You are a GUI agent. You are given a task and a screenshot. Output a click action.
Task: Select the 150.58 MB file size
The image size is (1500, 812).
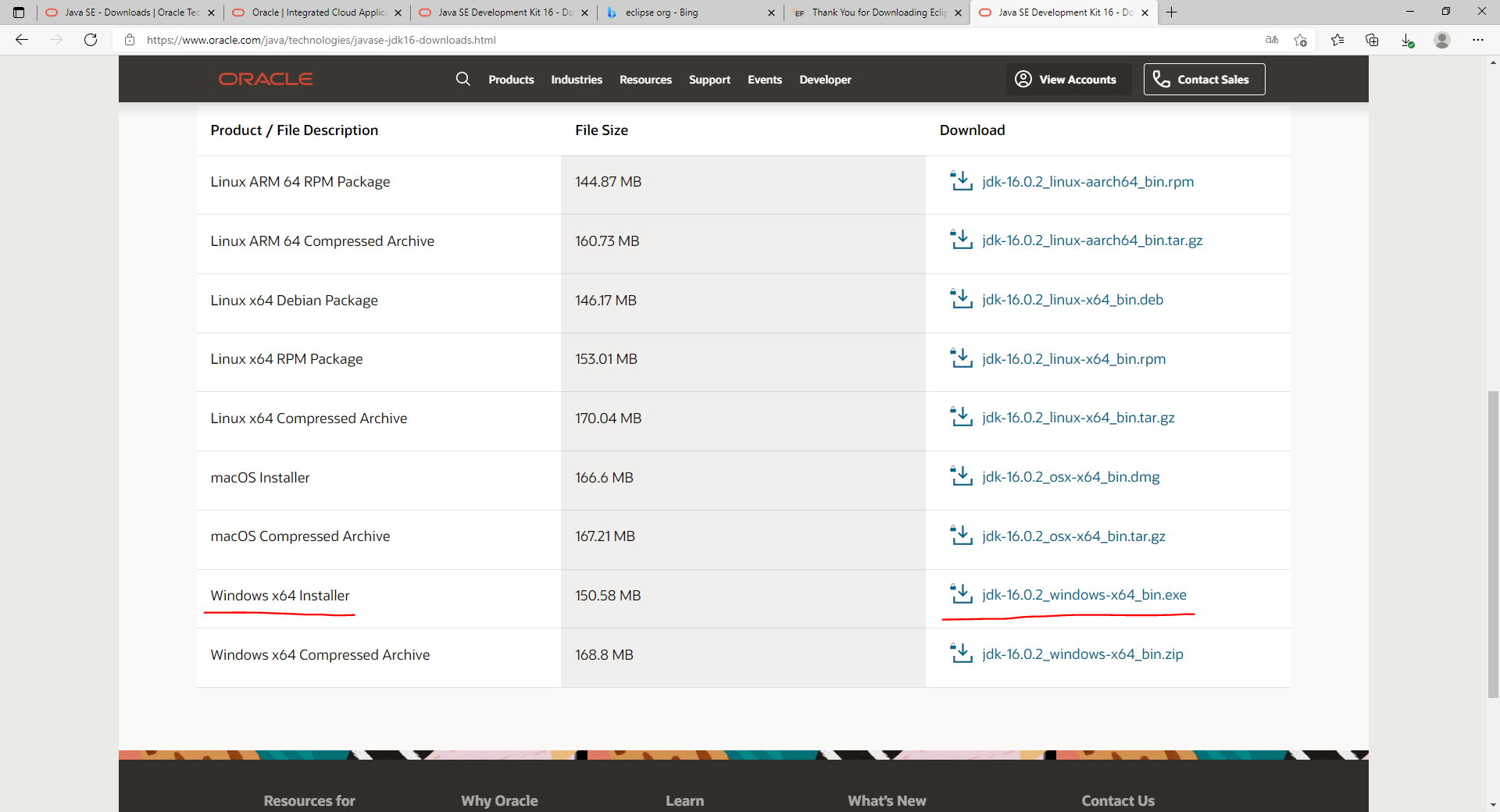(x=608, y=595)
